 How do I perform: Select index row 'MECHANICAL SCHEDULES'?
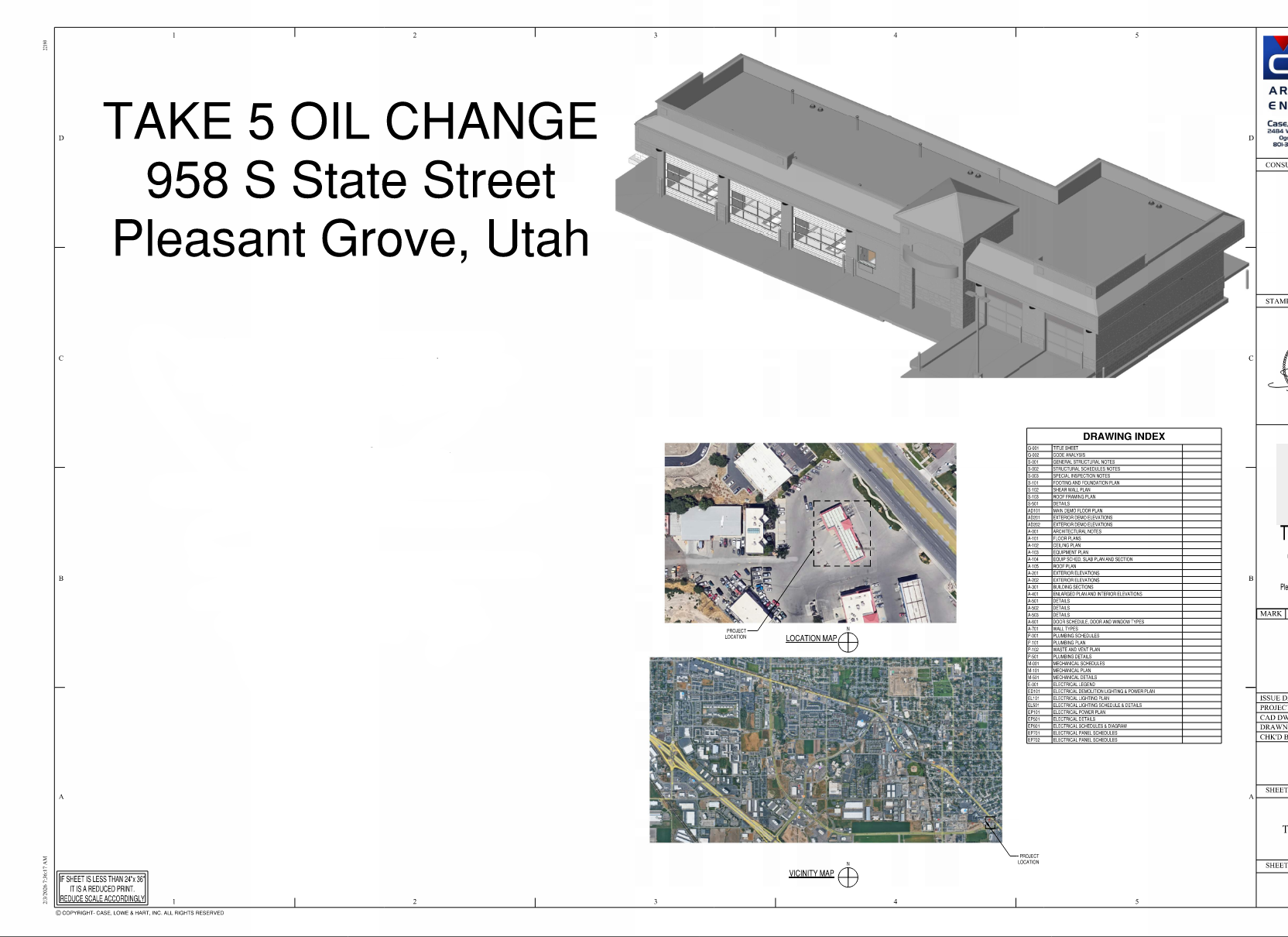coord(1124,664)
